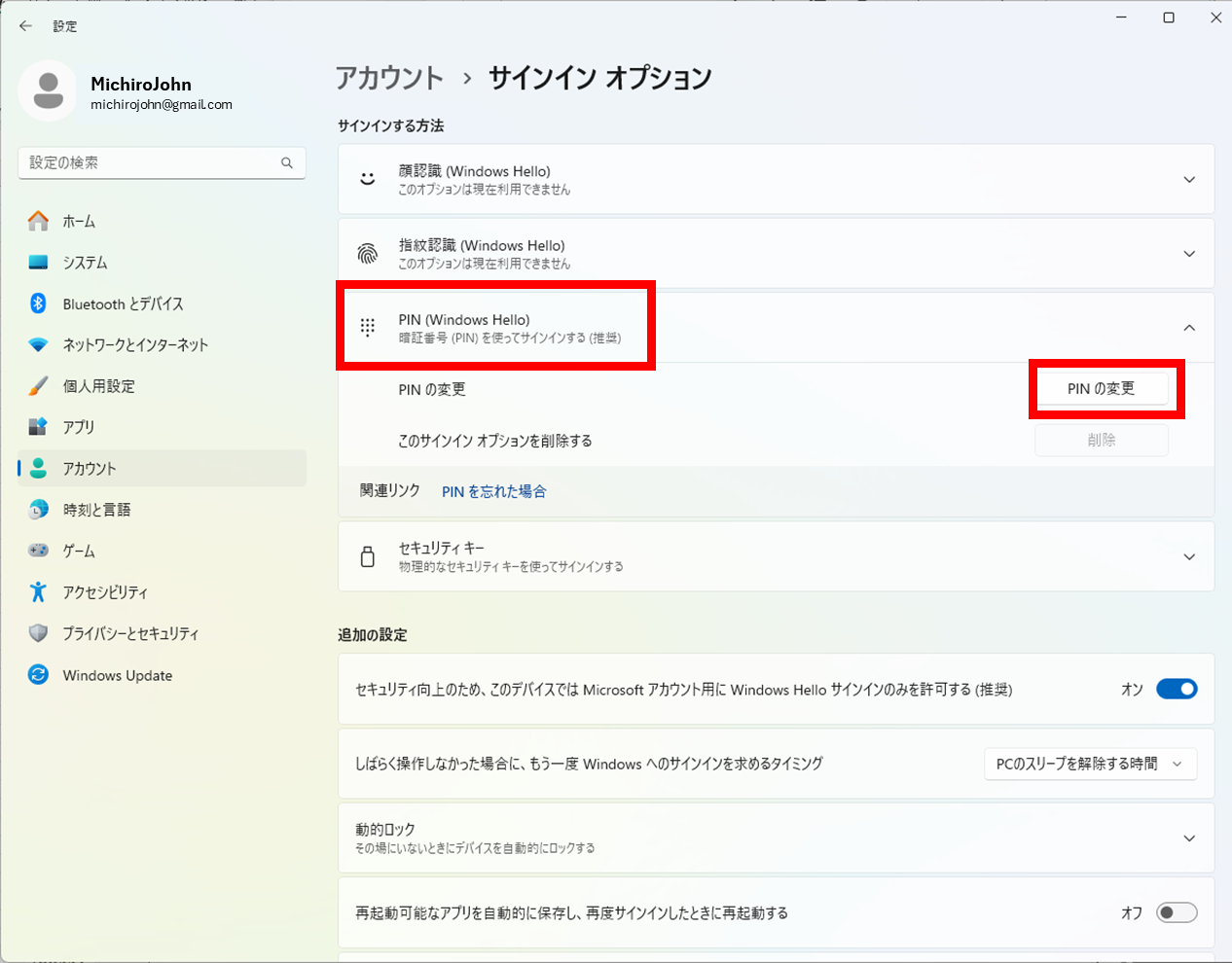Open PCのスリープを解除する時間 dropdown
This screenshot has height=963, width=1232.
(x=1090, y=764)
